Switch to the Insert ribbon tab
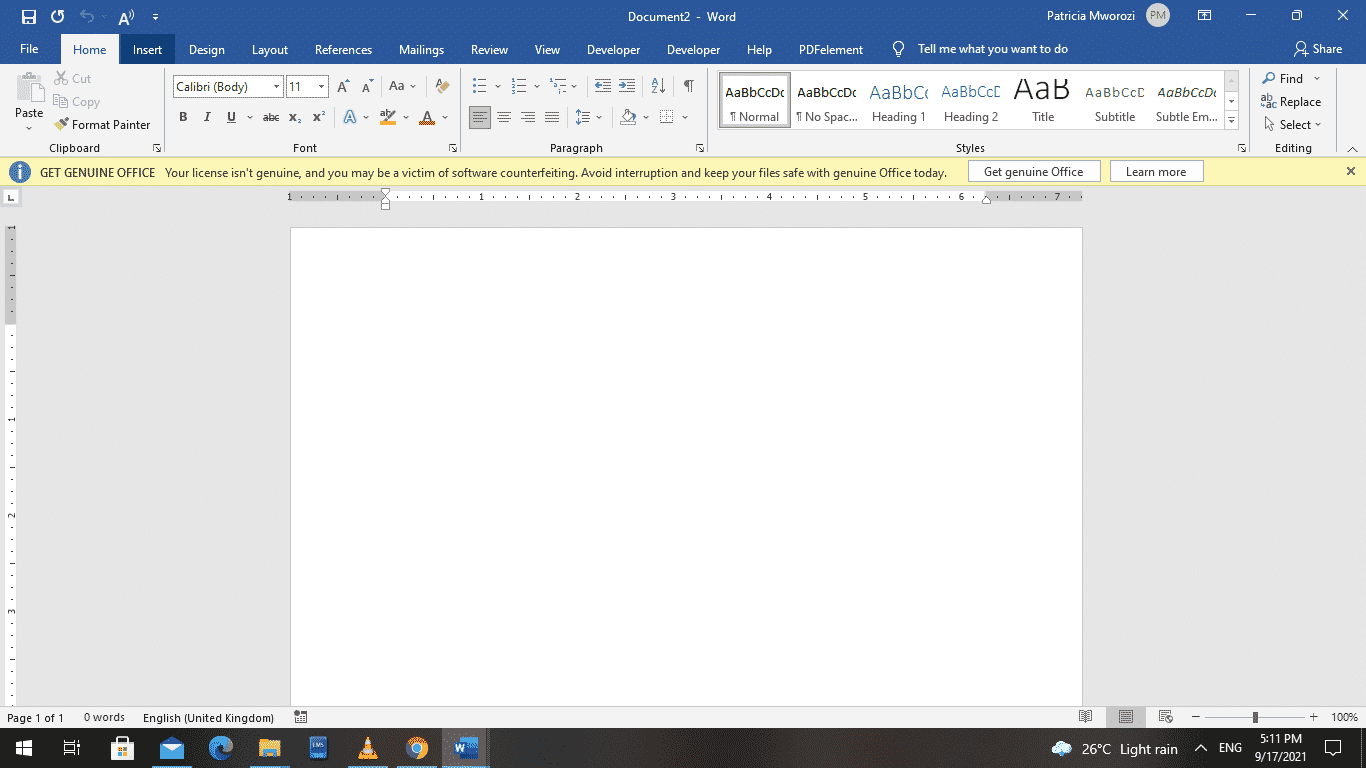 (x=147, y=49)
